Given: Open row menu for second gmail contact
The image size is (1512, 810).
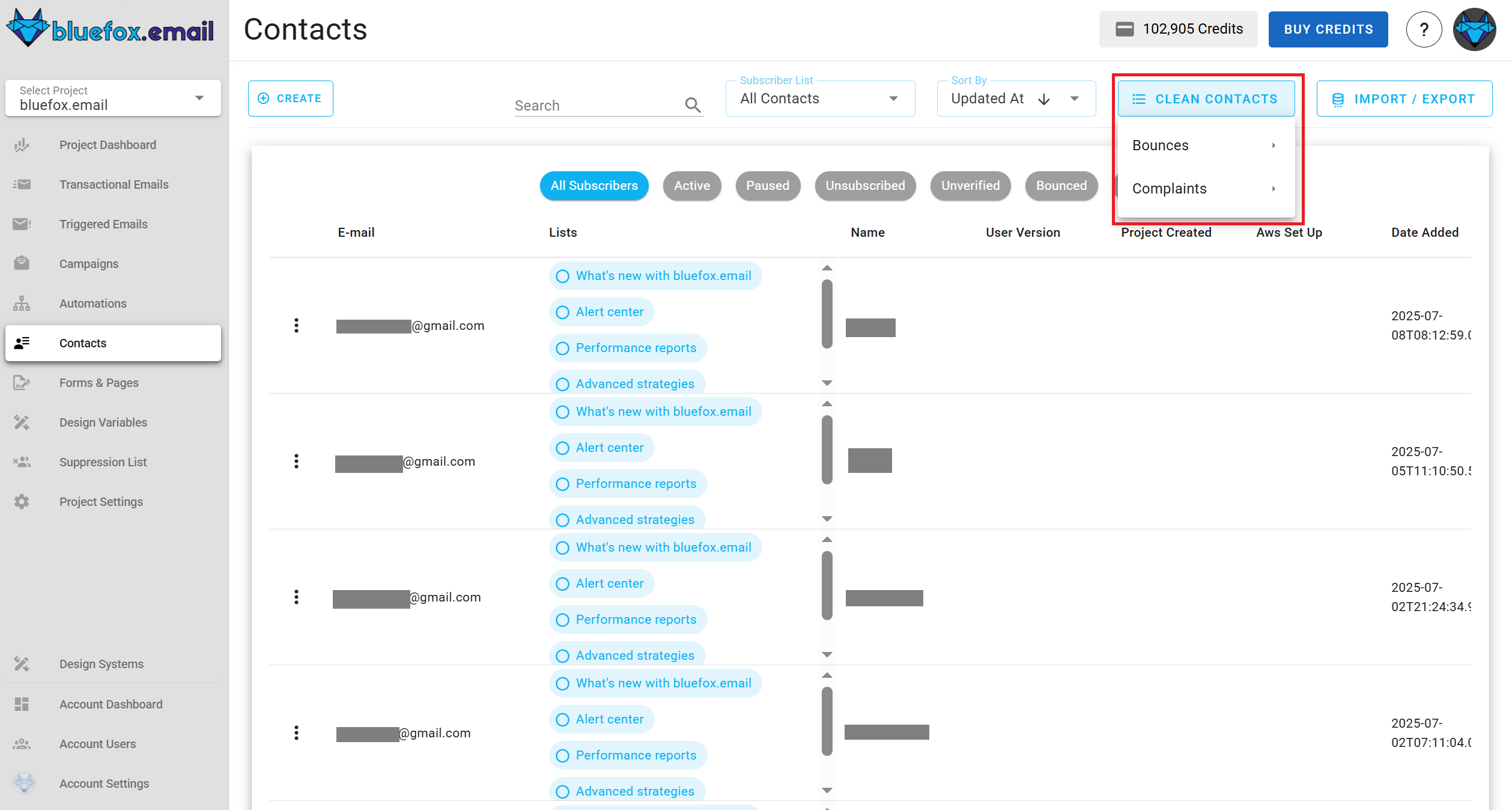Looking at the screenshot, I should [296, 461].
